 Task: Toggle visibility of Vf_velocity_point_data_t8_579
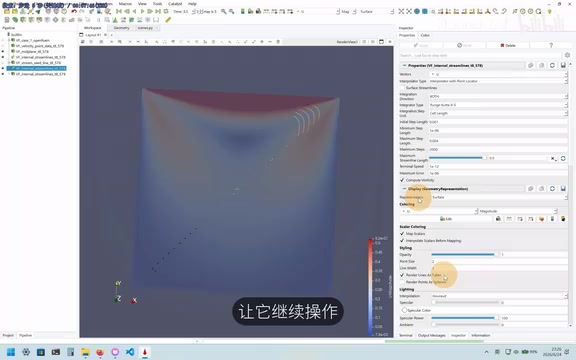[3, 46]
